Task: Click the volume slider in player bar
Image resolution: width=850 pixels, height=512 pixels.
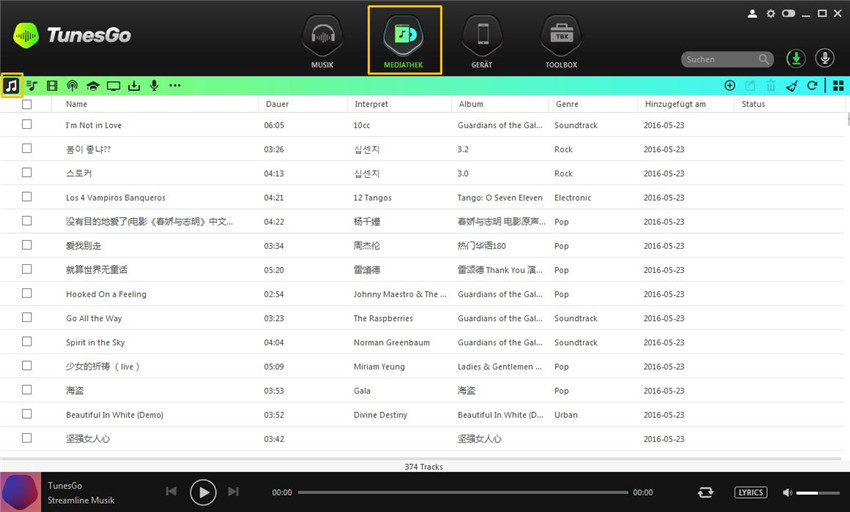Action: tap(818, 492)
